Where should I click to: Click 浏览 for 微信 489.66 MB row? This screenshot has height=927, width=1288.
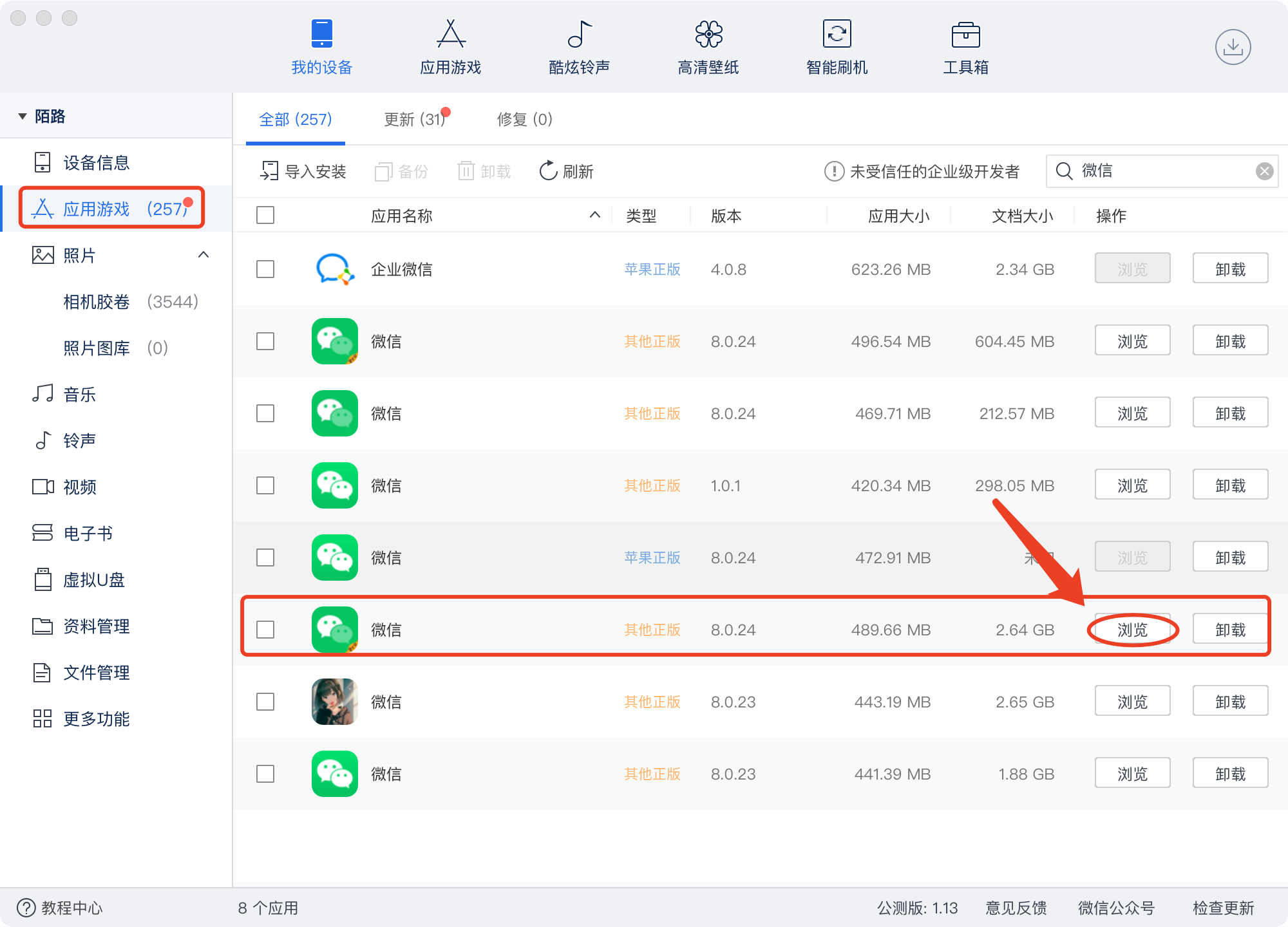pos(1133,630)
